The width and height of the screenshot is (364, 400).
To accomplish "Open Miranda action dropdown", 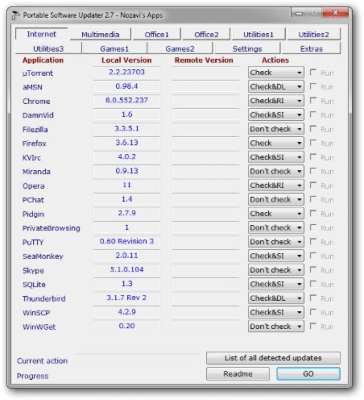I will coord(276,171).
